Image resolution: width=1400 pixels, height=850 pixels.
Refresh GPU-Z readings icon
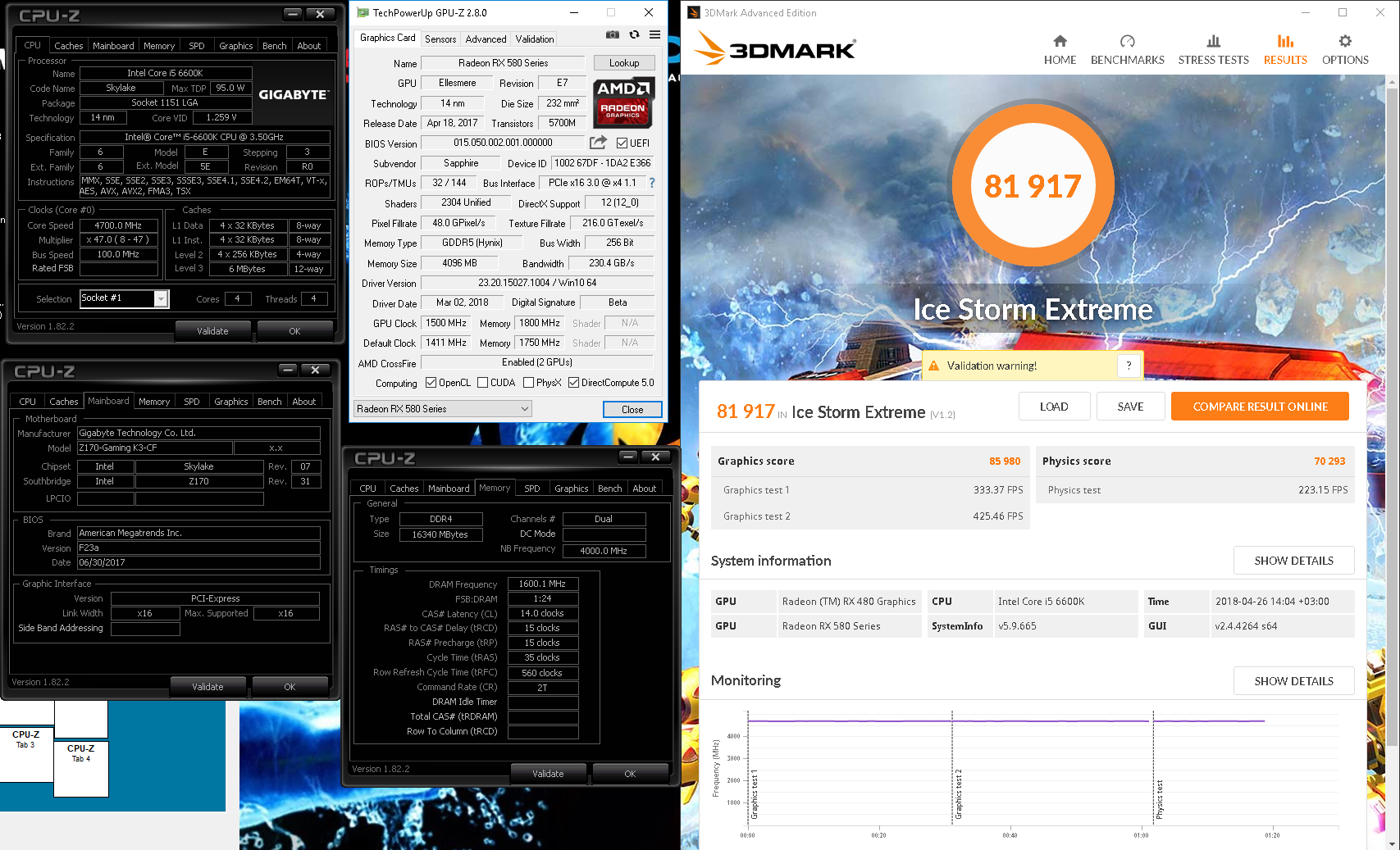coord(634,34)
